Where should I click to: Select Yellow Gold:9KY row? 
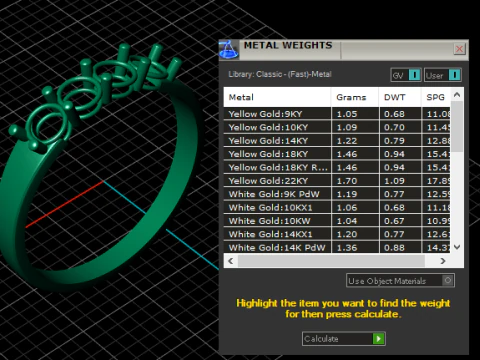[337, 114]
